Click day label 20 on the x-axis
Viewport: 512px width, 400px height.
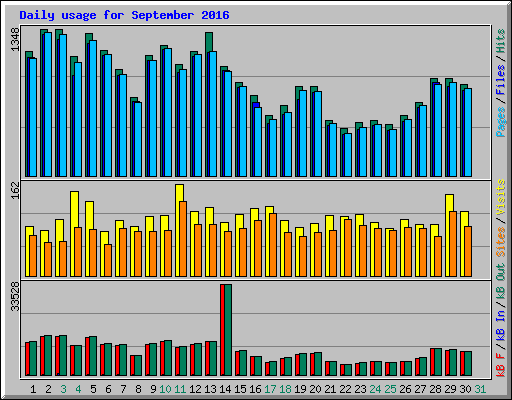(x=315, y=389)
